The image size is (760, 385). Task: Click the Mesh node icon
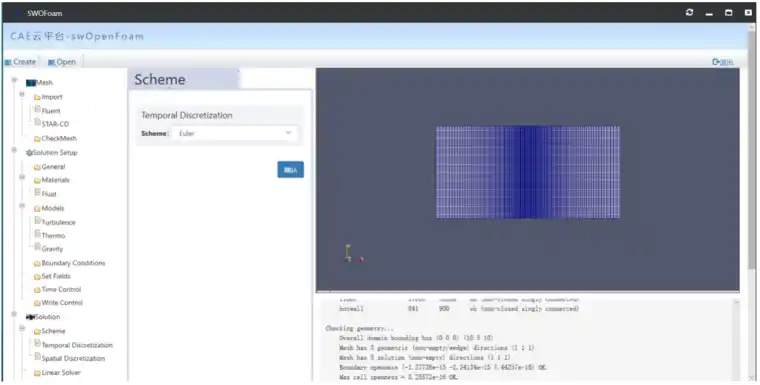click(31, 83)
